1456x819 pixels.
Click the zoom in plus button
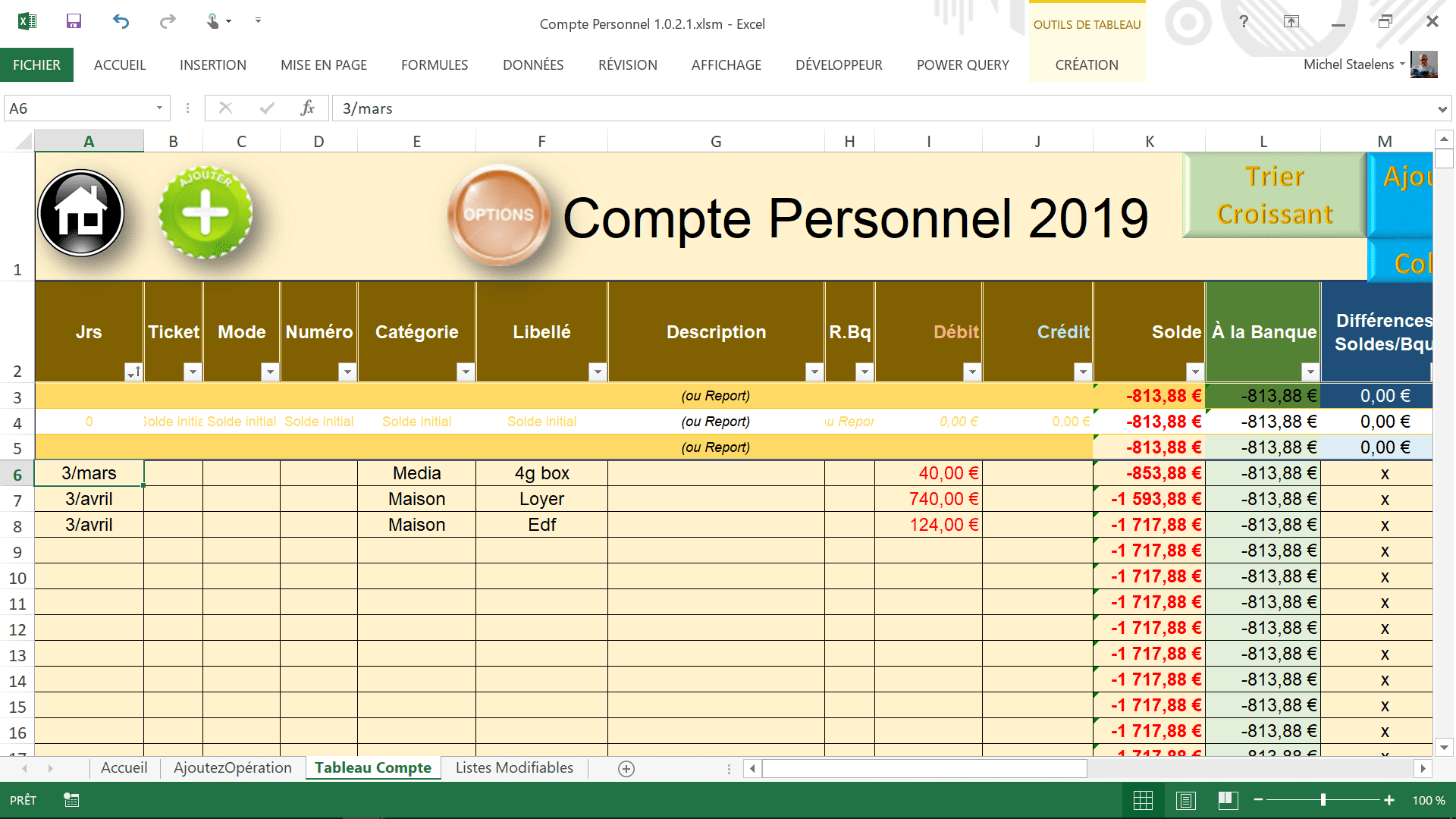[x=1389, y=800]
